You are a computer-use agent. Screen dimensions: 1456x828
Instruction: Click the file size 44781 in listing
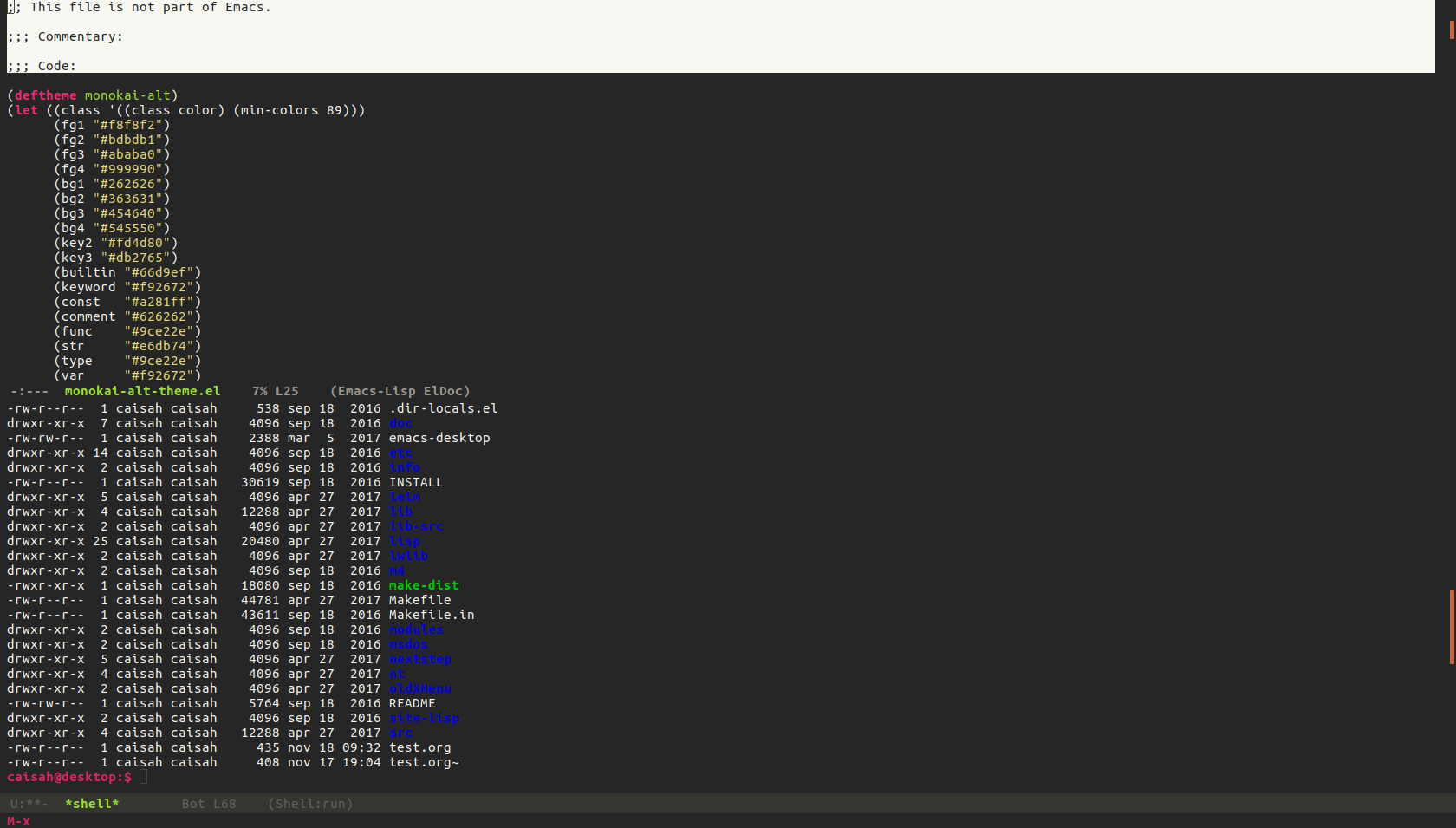pos(260,600)
